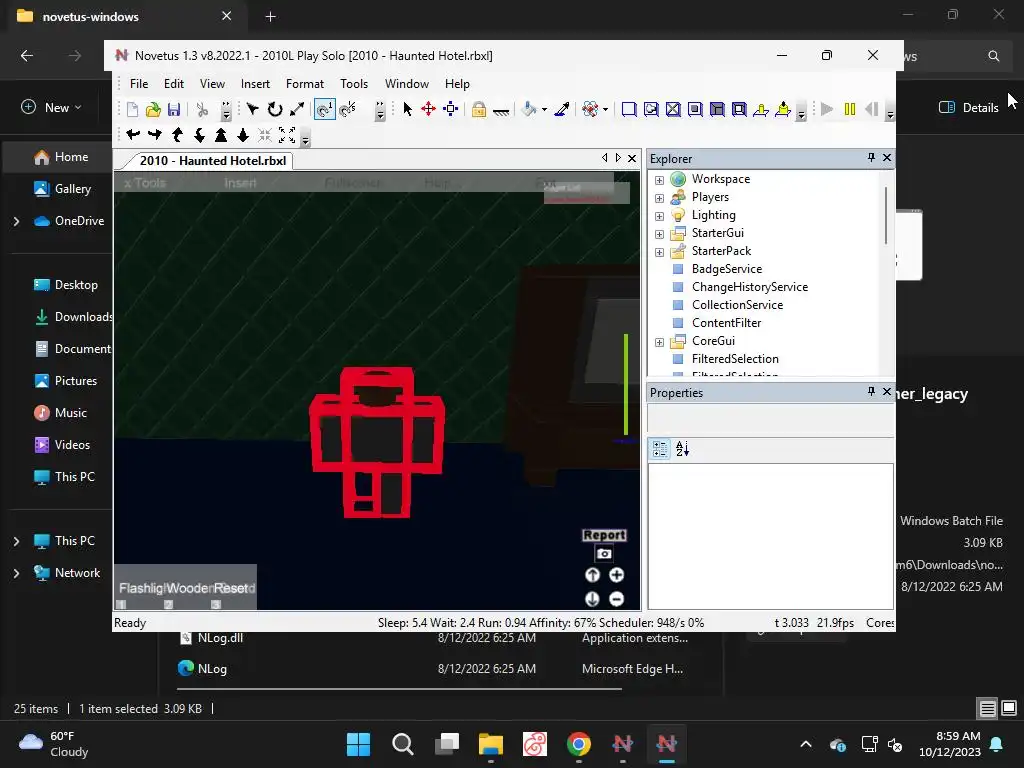Select the eyedropper color picker tool
The height and width of the screenshot is (768, 1024).
point(562,109)
